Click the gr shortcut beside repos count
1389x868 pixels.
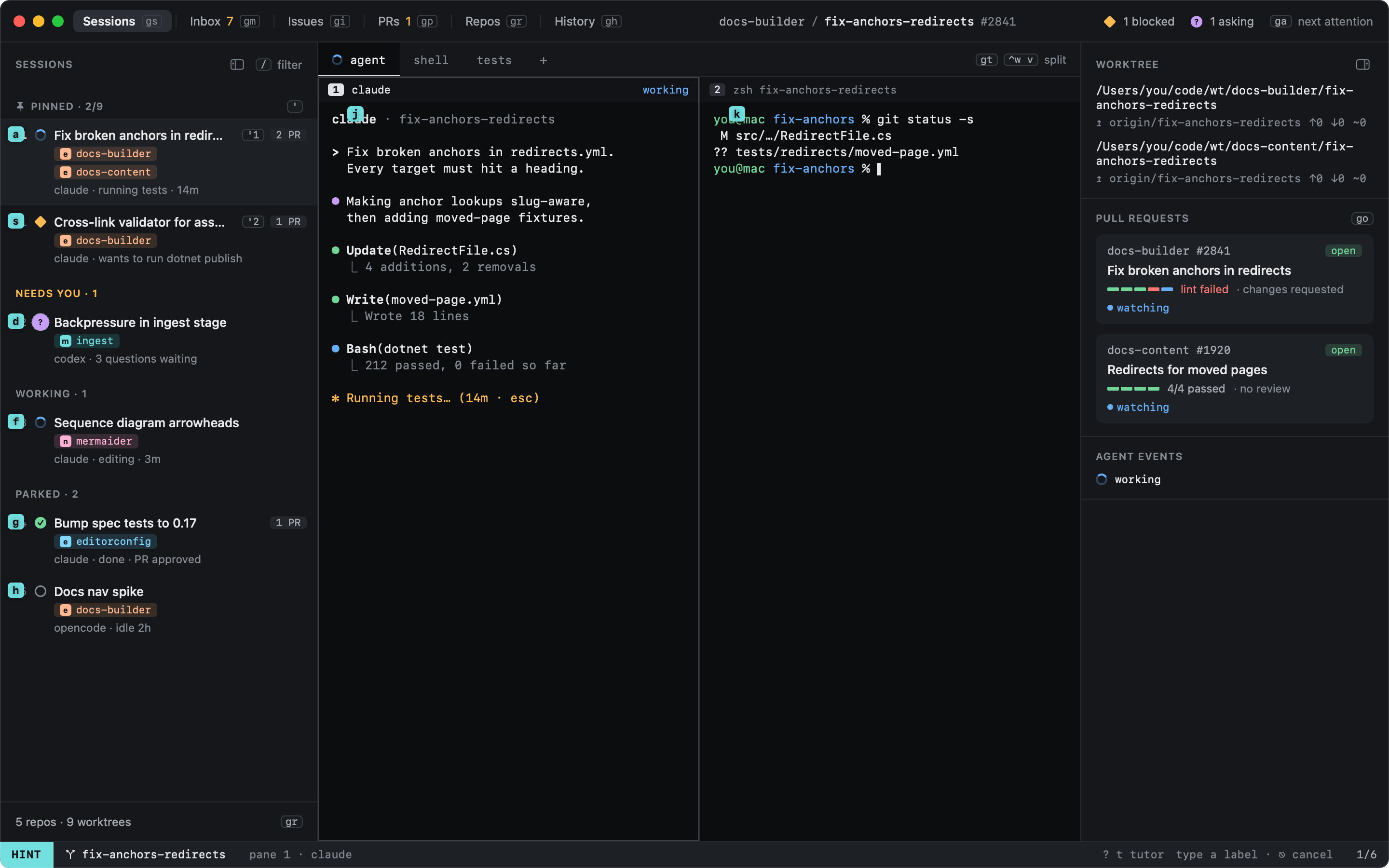click(x=292, y=822)
